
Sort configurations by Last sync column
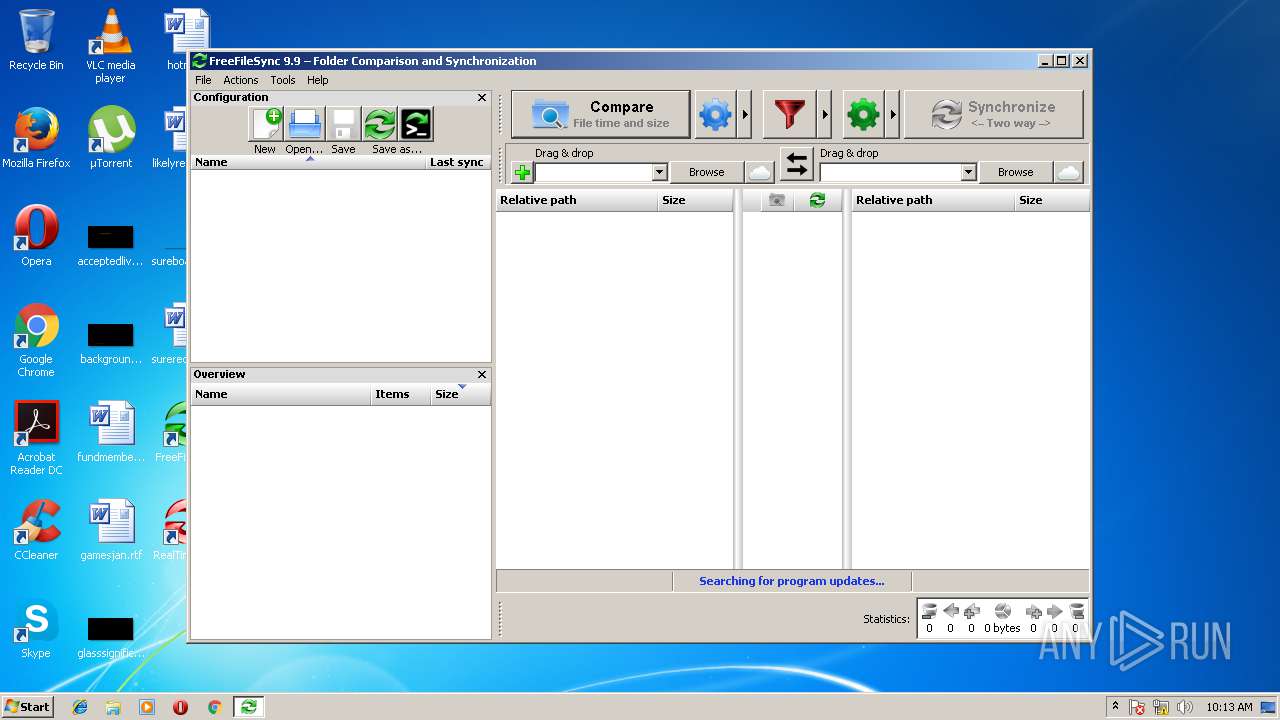pos(457,162)
